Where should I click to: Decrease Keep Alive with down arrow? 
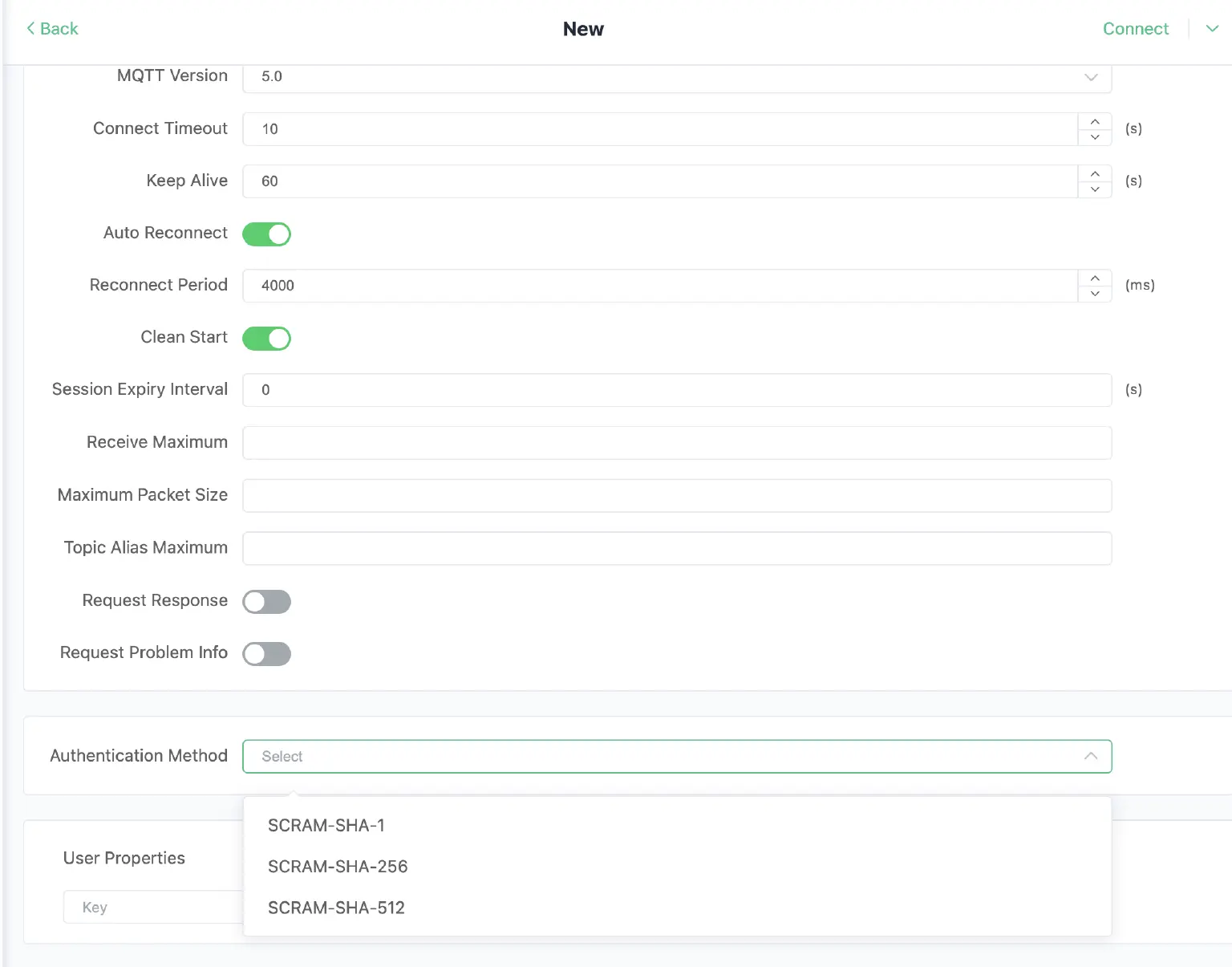point(1095,189)
